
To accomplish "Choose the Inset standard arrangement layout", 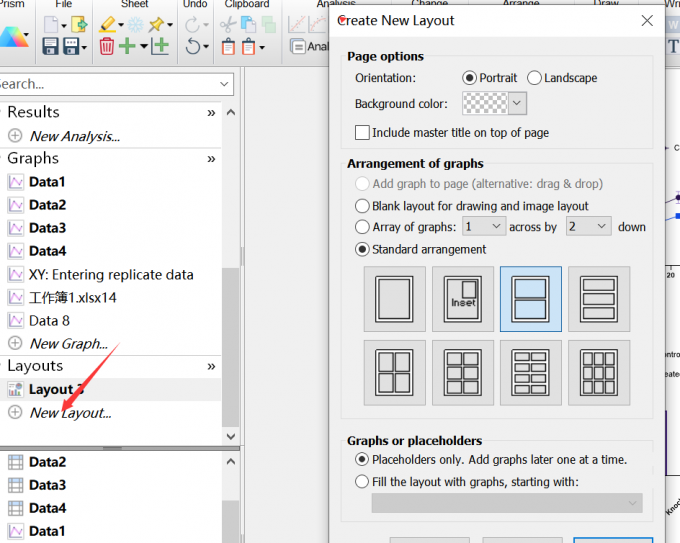I will pyautogui.click(x=462, y=298).
